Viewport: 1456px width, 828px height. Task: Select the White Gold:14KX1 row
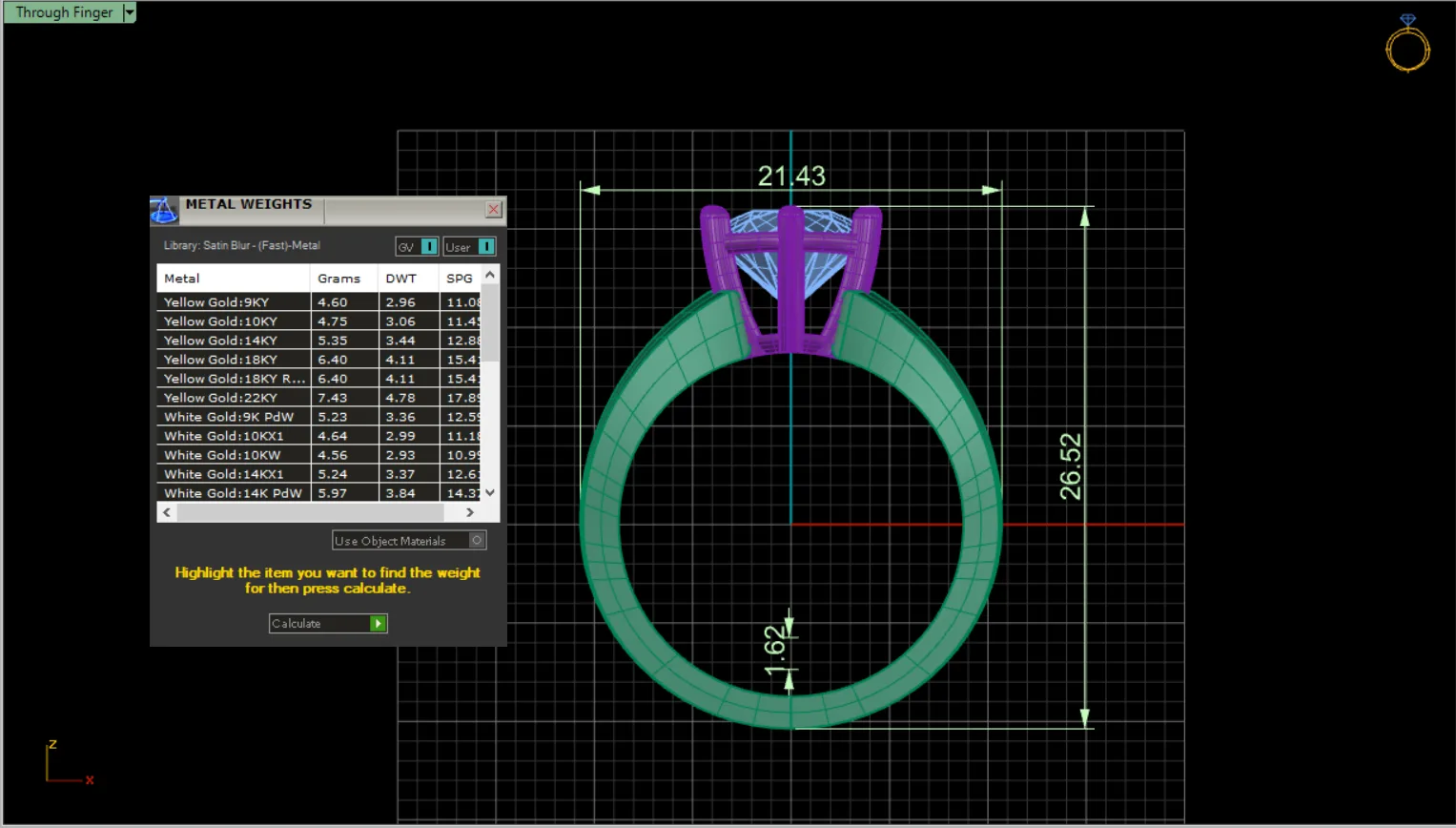(x=318, y=474)
